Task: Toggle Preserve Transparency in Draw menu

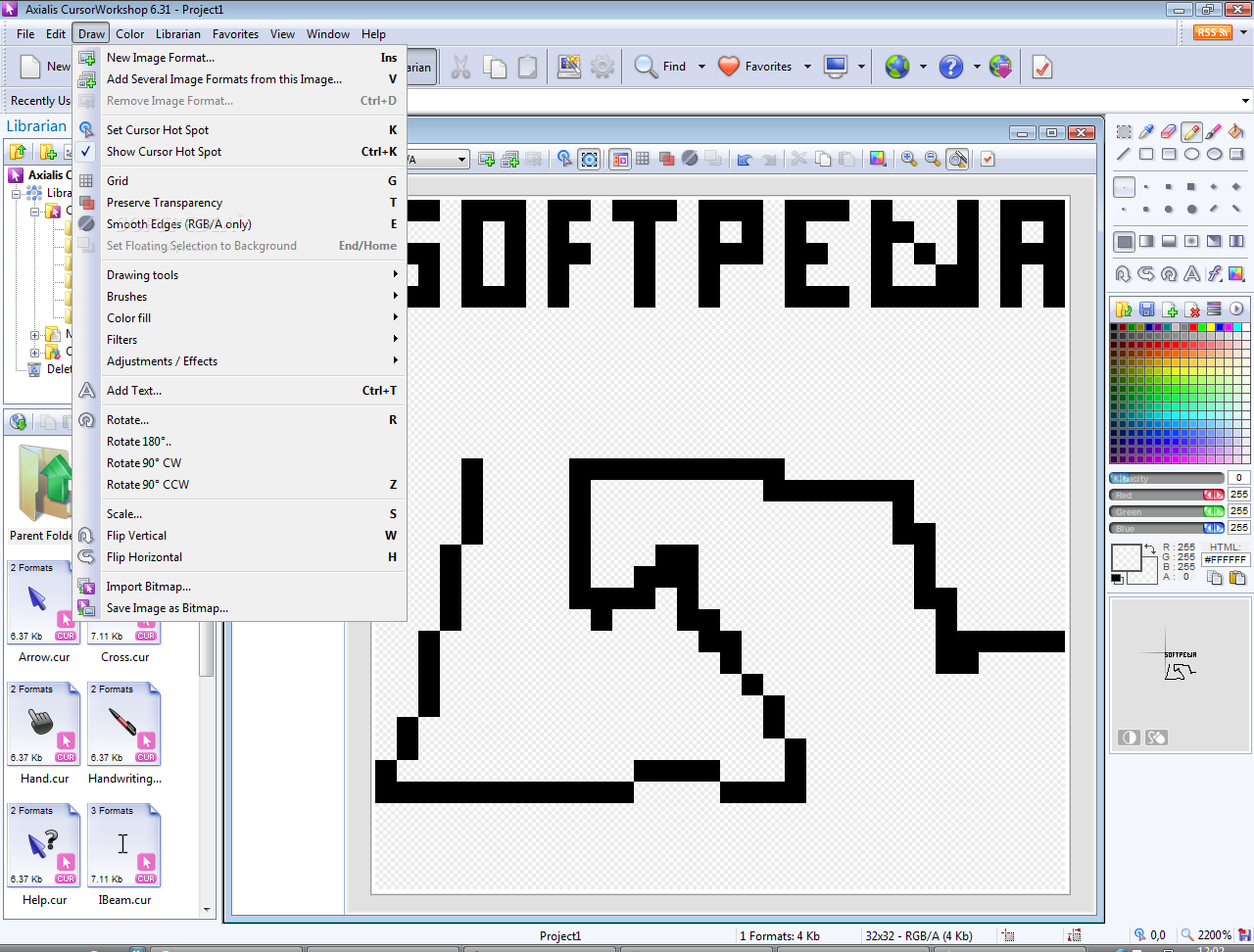Action: [239, 203]
